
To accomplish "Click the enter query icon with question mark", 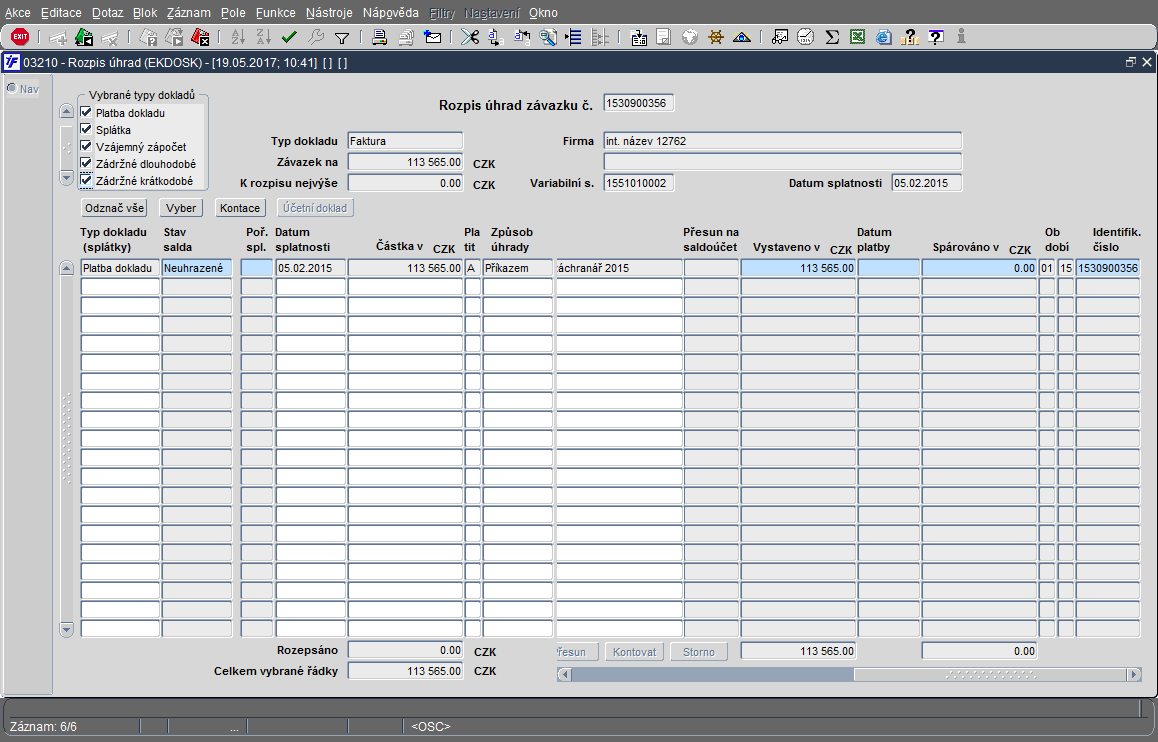I will [x=148, y=36].
